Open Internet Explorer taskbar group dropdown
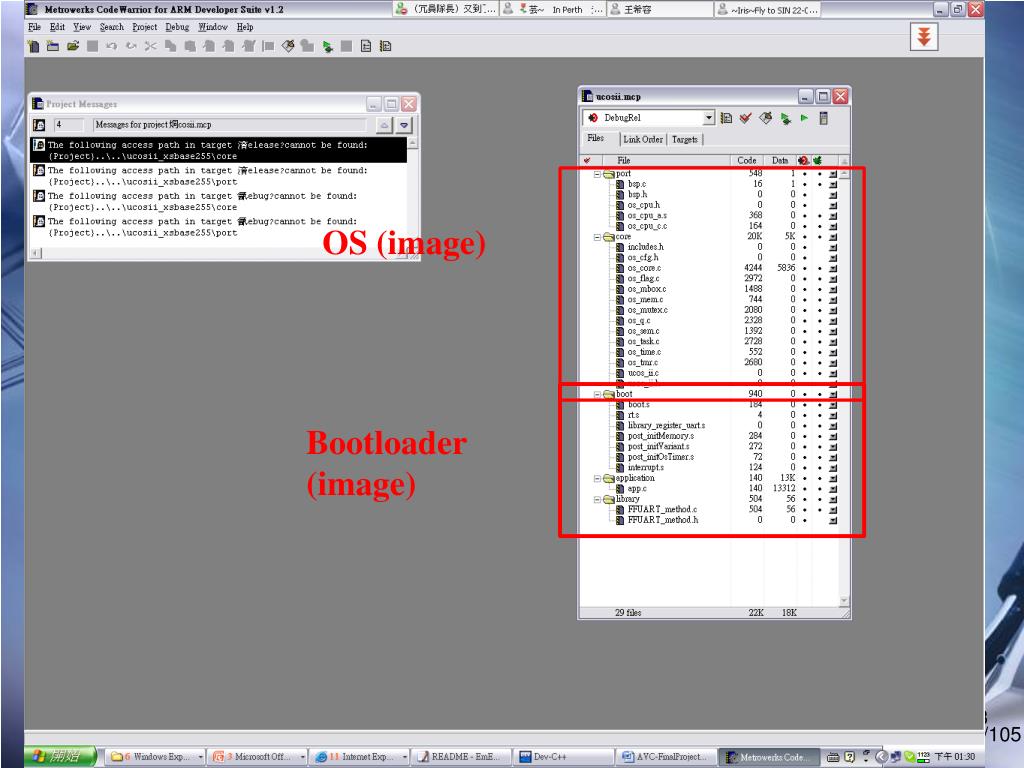This screenshot has width=1024, height=768. click(x=405, y=757)
